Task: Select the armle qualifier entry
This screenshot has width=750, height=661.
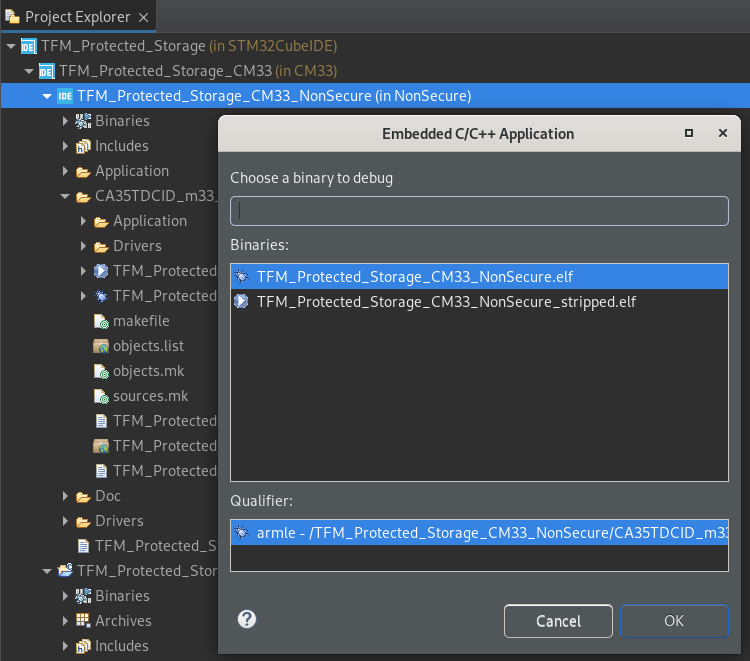Action: tap(479, 532)
